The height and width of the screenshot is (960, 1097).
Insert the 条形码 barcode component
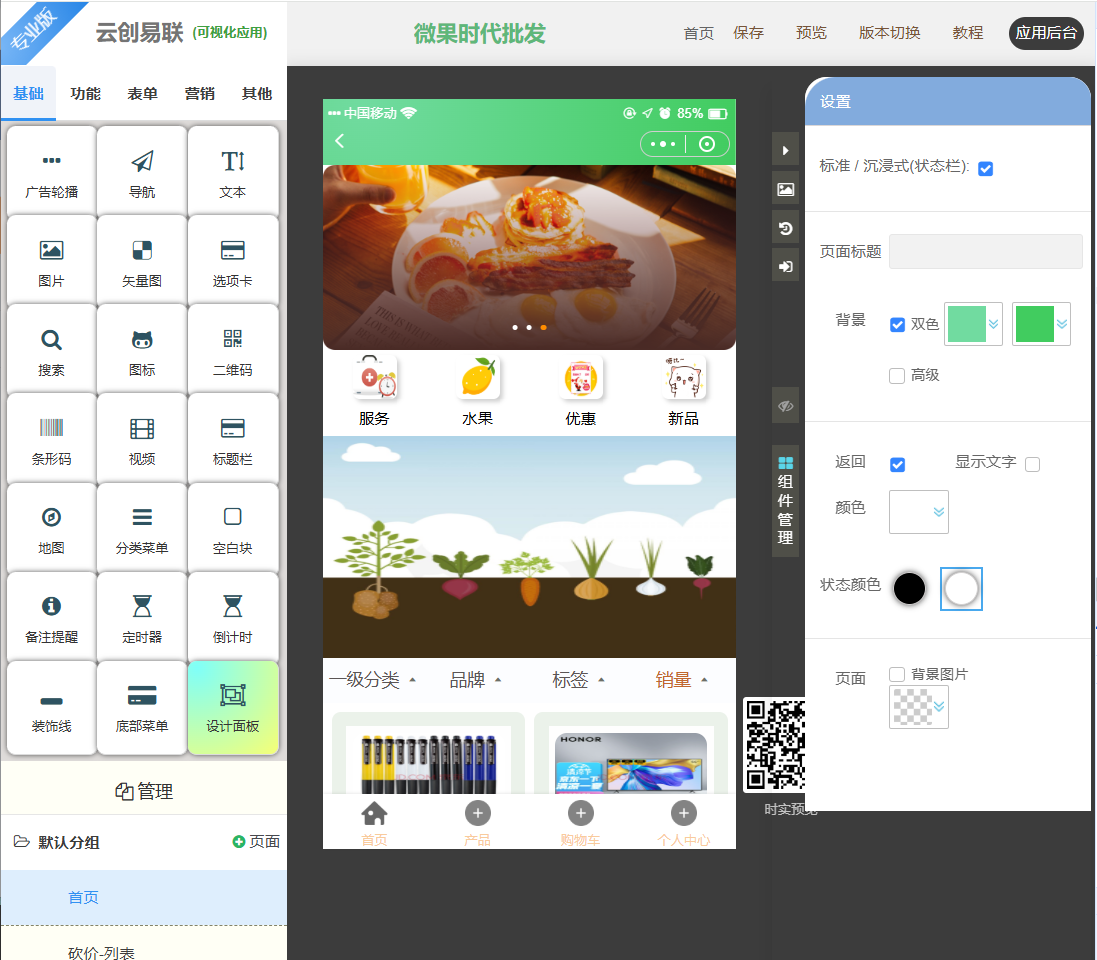tap(52, 438)
